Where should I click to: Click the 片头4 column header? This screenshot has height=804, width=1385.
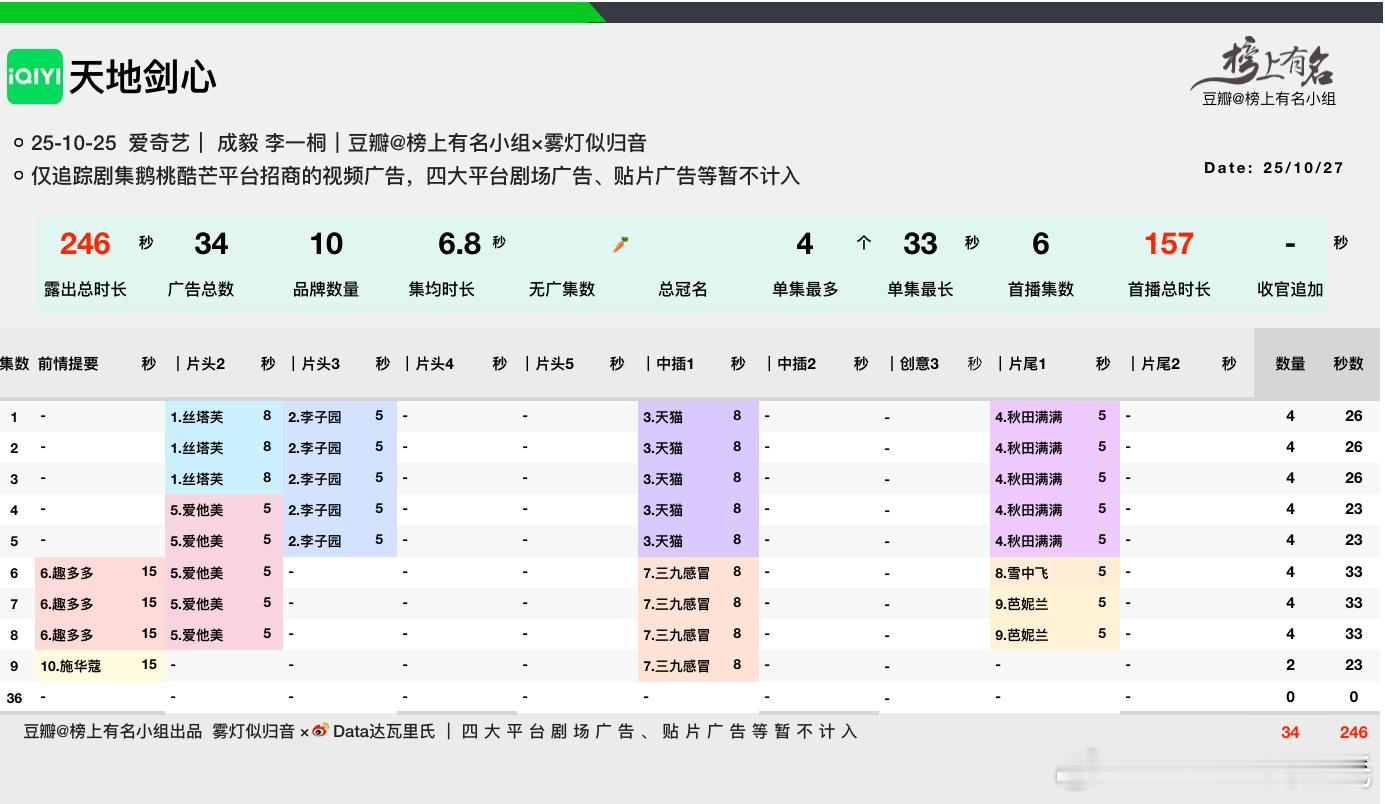(x=435, y=364)
